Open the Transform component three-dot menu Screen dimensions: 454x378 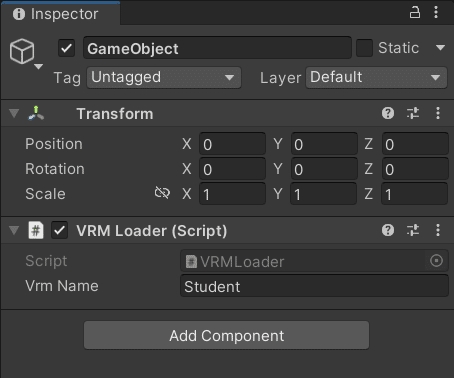(438, 113)
